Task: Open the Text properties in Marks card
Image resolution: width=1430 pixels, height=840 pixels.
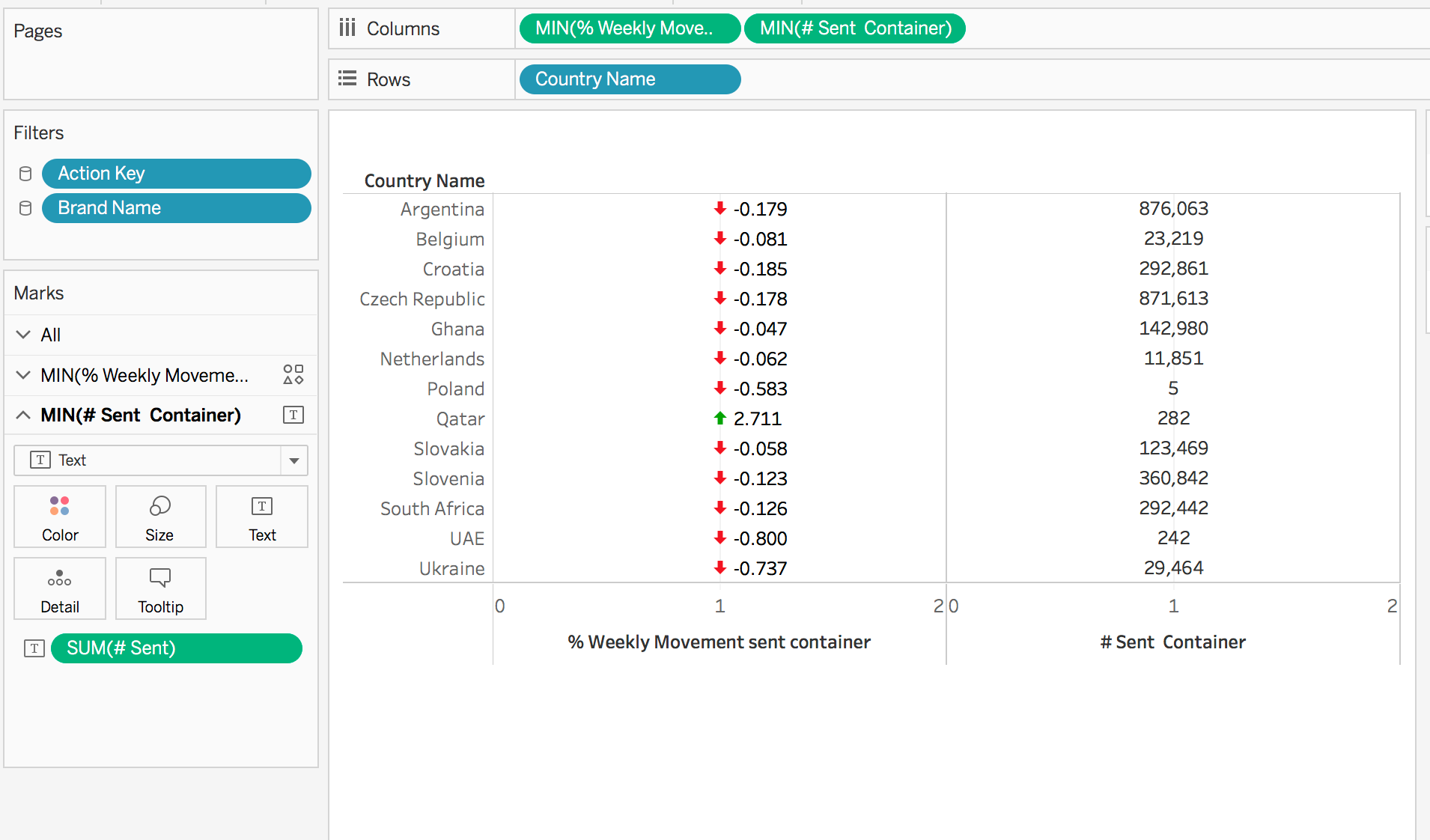Action: coord(261,517)
